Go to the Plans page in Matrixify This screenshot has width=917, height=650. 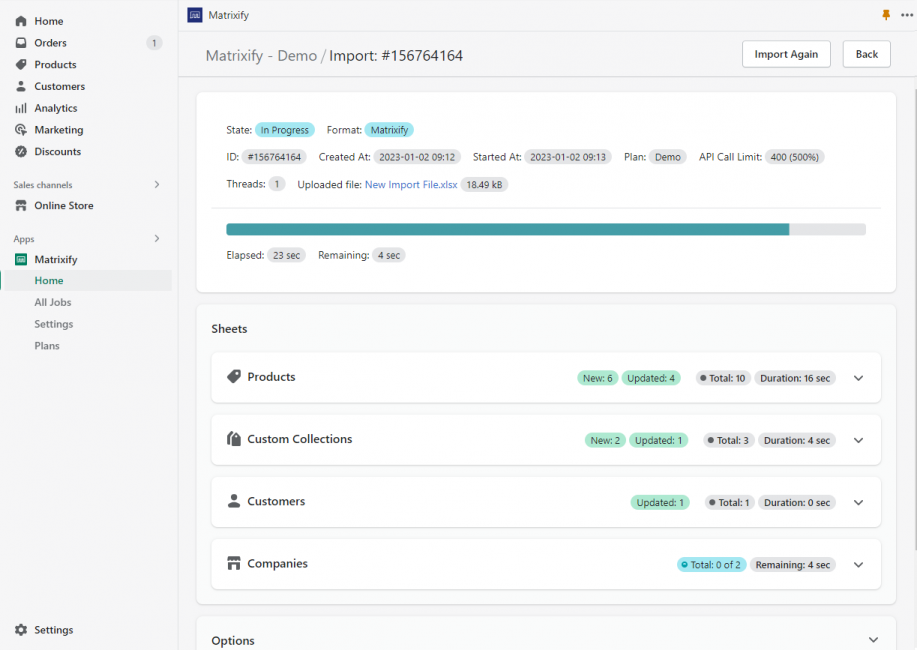click(47, 345)
